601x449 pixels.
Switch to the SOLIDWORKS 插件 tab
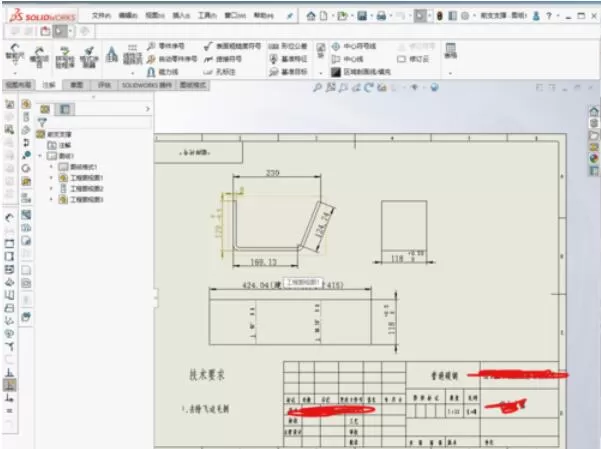click(x=147, y=85)
